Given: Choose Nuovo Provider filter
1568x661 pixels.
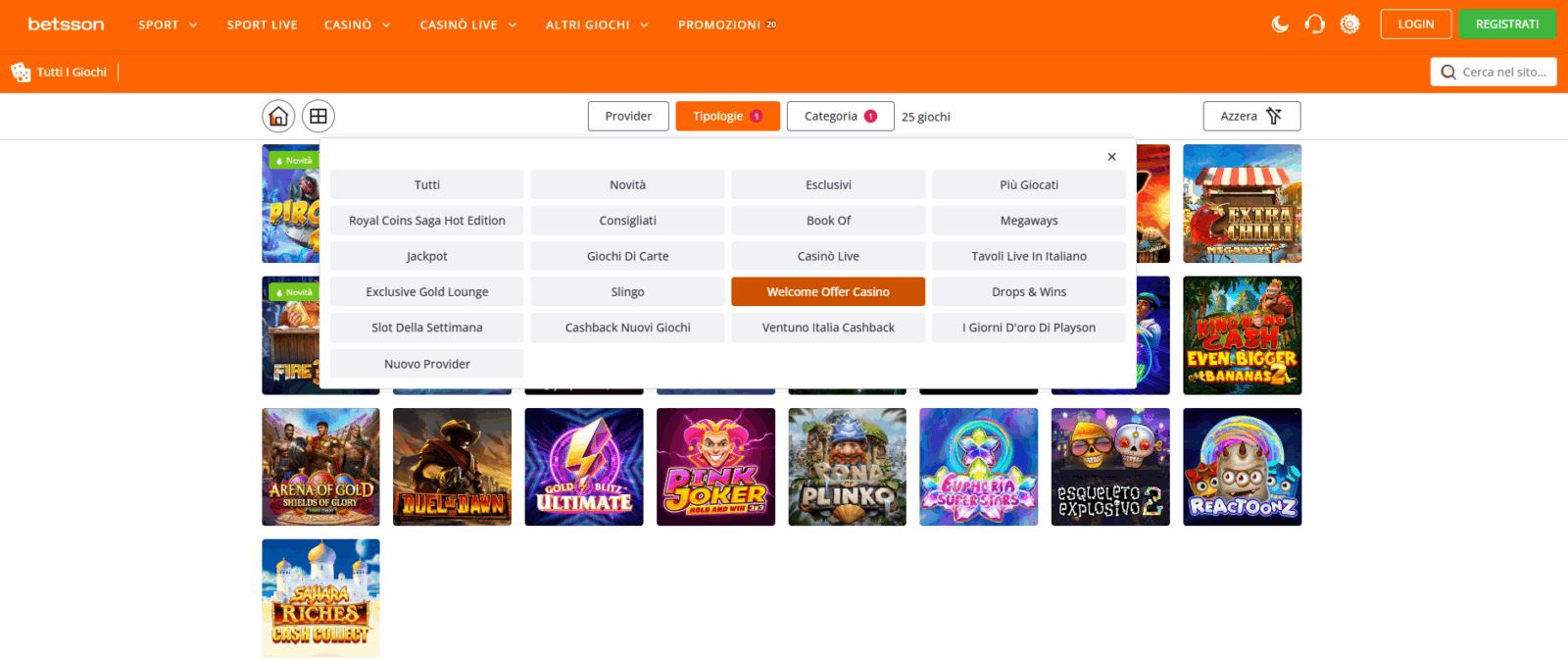Looking at the screenshot, I should pos(427,364).
